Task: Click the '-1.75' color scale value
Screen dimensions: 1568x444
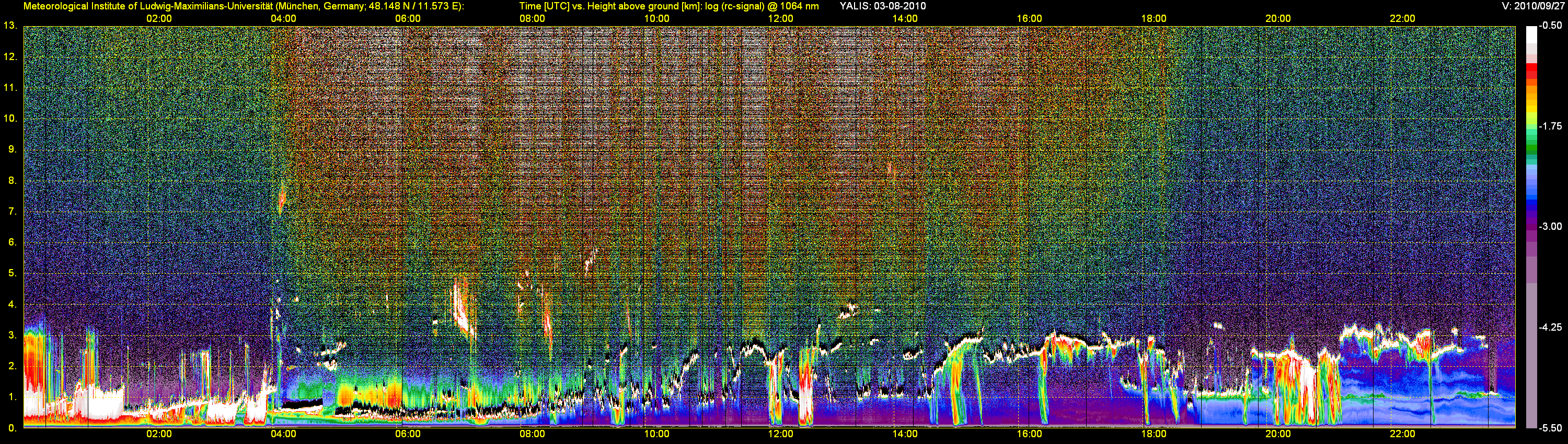Action: tap(1550, 126)
